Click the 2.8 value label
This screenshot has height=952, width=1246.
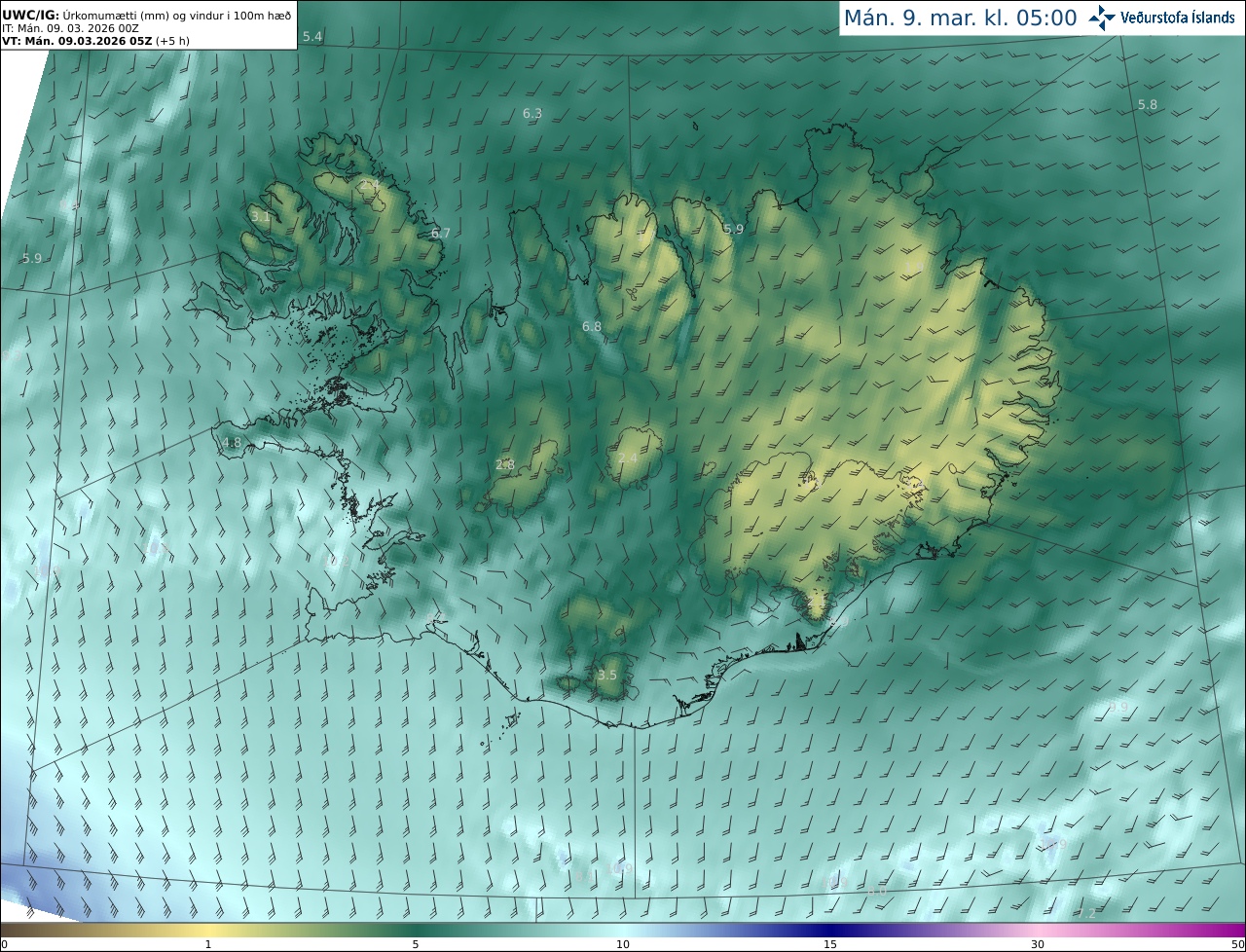(505, 464)
